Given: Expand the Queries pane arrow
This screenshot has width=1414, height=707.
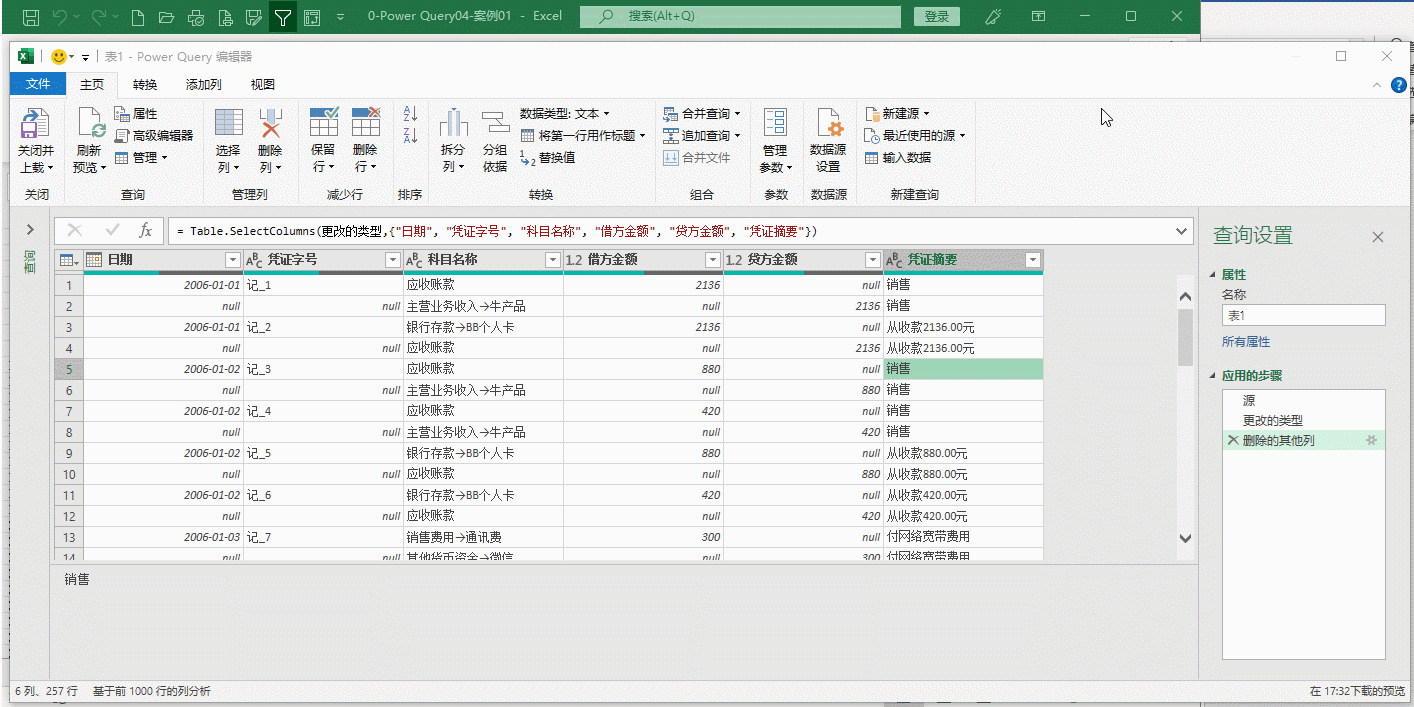Looking at the screenshot, I should (x=30, y=231).
